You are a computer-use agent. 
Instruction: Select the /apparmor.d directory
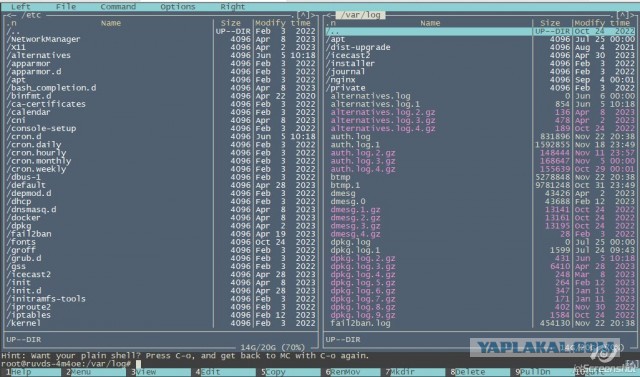[x=161, y=72]
